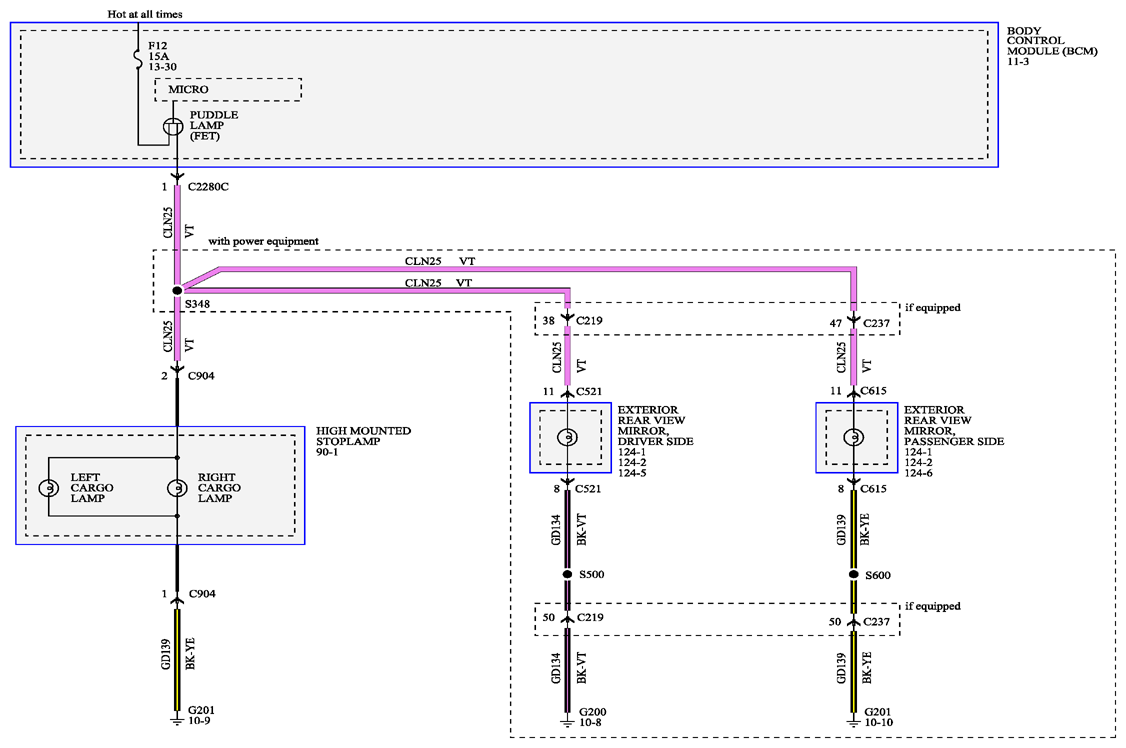Select the driver side mirror lamp symbol
The image size is (1126, 748).
click(567, 436)
